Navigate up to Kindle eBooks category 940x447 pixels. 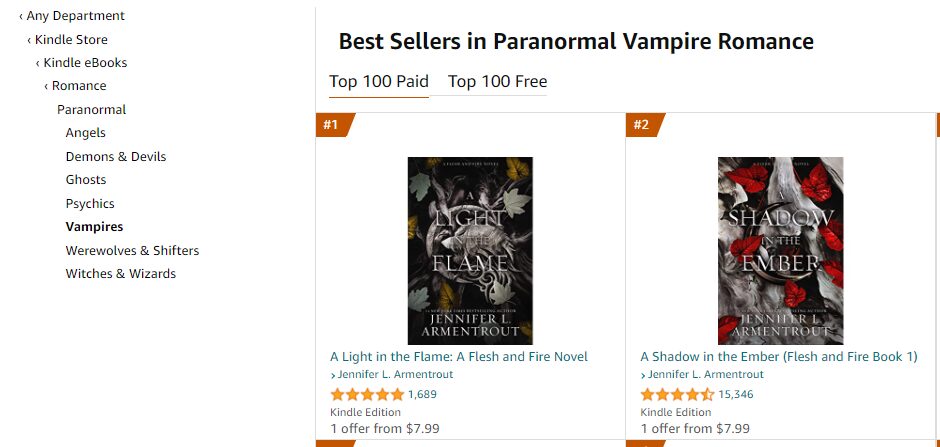click(x=82, y=62)
